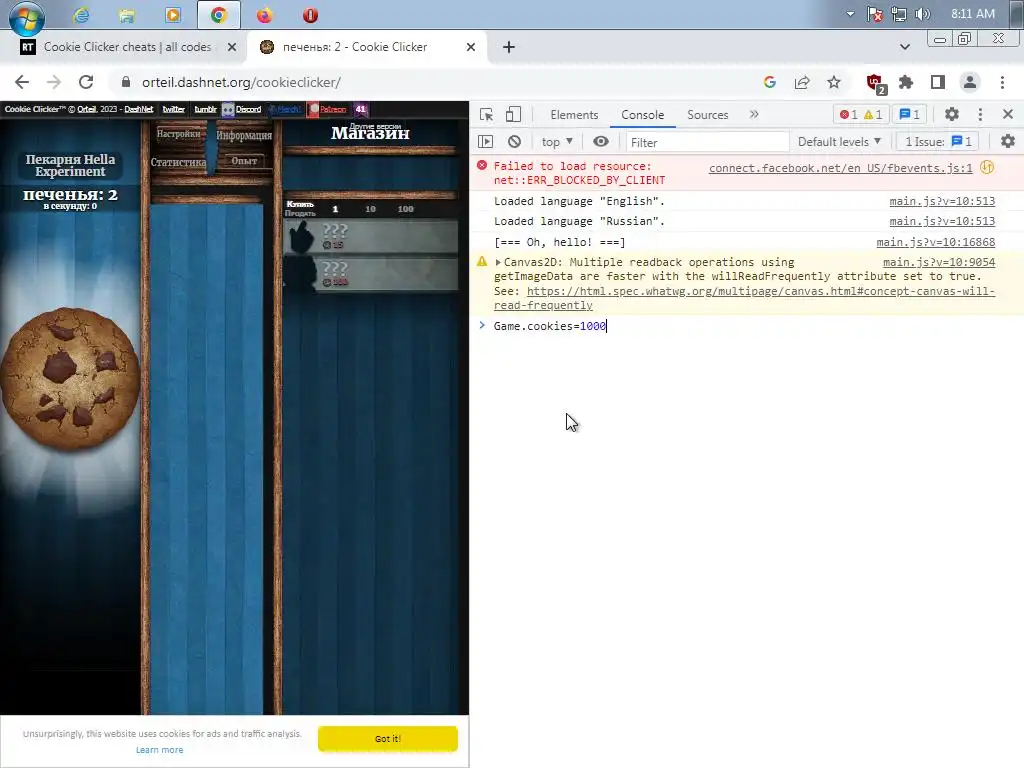Go back in browser history
The image size is (1024, 768).
point(22,82)
